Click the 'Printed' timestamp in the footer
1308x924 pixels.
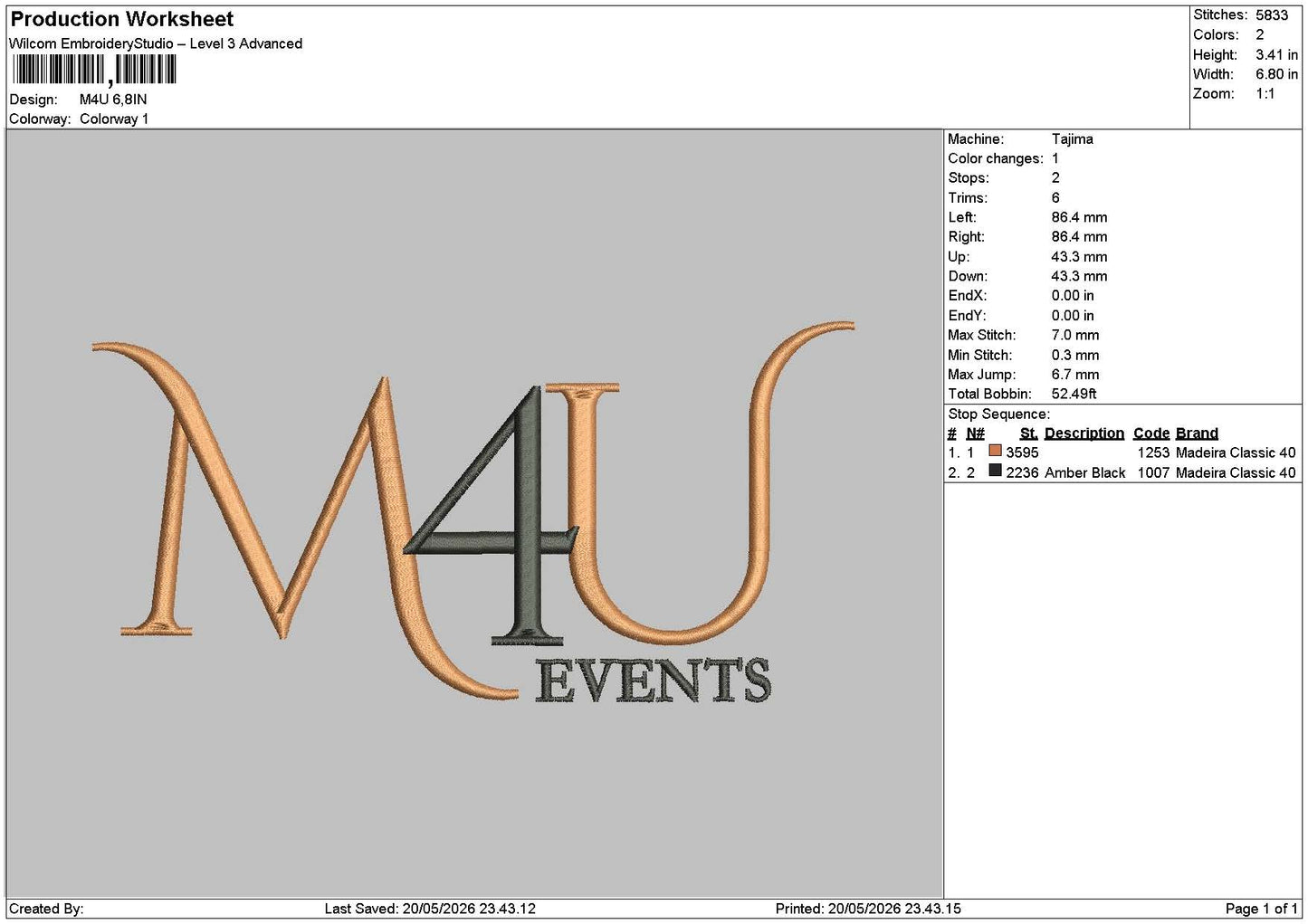pos(868,909)
